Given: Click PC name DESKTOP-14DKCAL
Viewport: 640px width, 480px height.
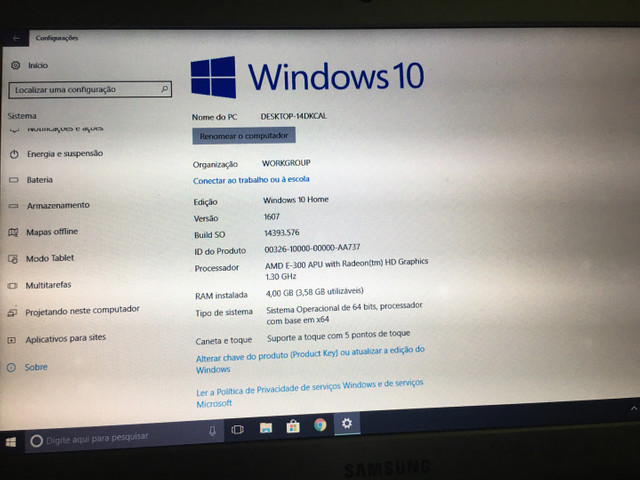Looking at the screenshot, I should pyautogui.click(x=294, y=116).
